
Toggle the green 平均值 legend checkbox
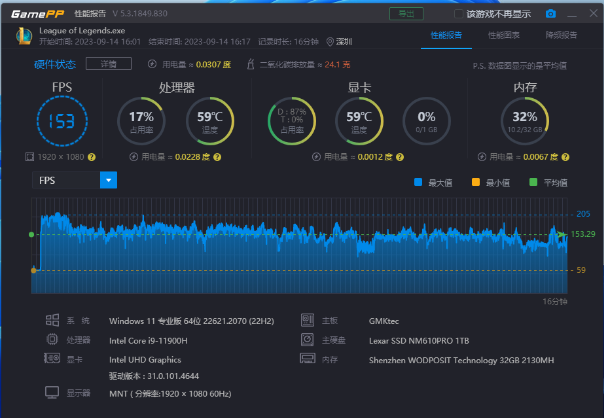(x=533, y=182)
